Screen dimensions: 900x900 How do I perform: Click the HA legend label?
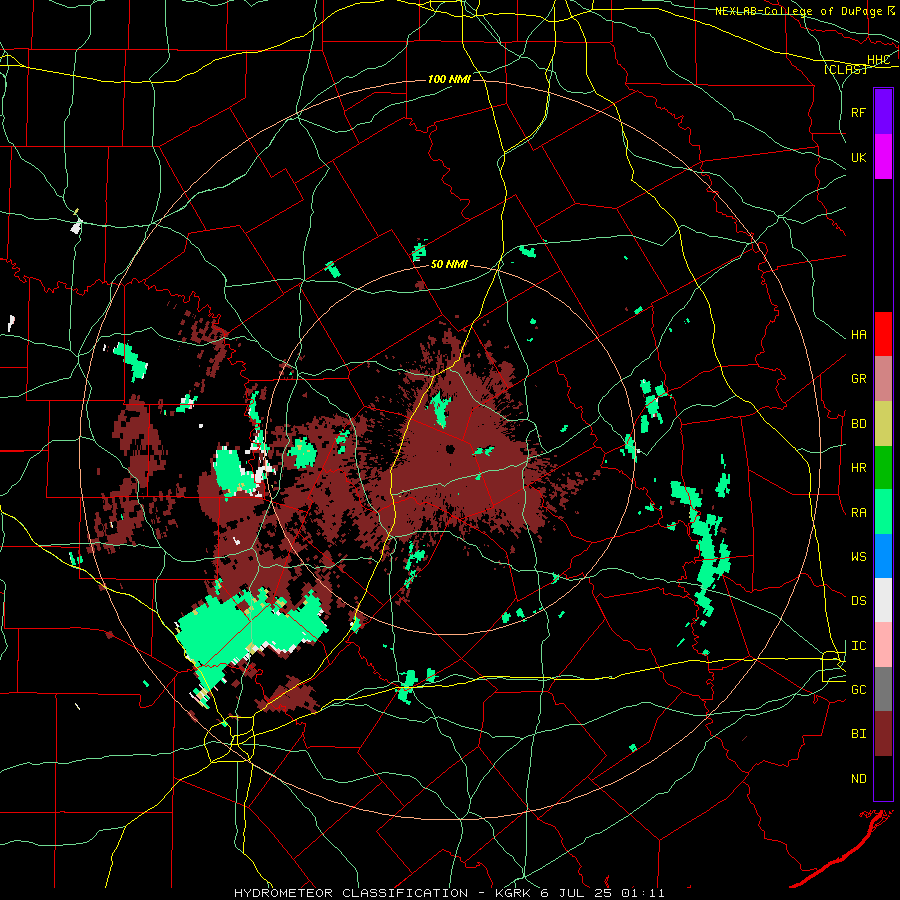pos(858,335)
